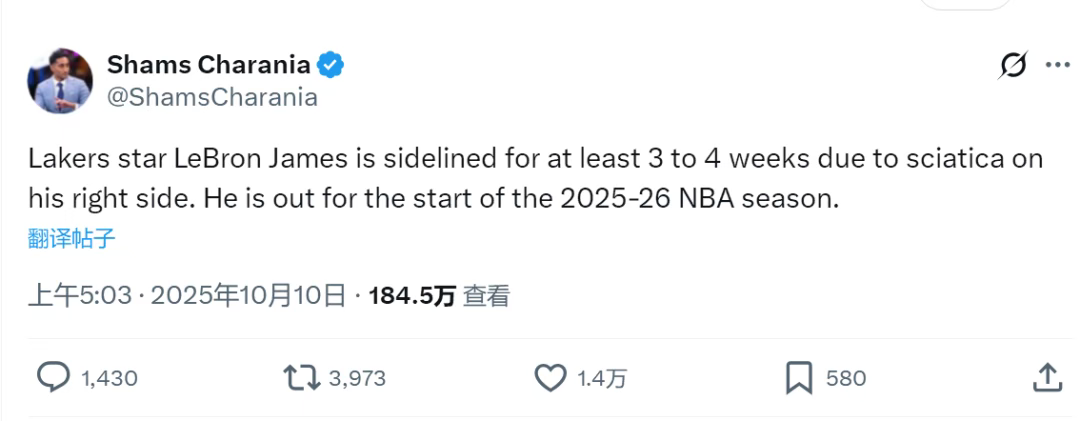The width and height of the screenshot is (1080, 421).
Task: Click the 1.4万 likes count
Action: (x=603, y=379)
